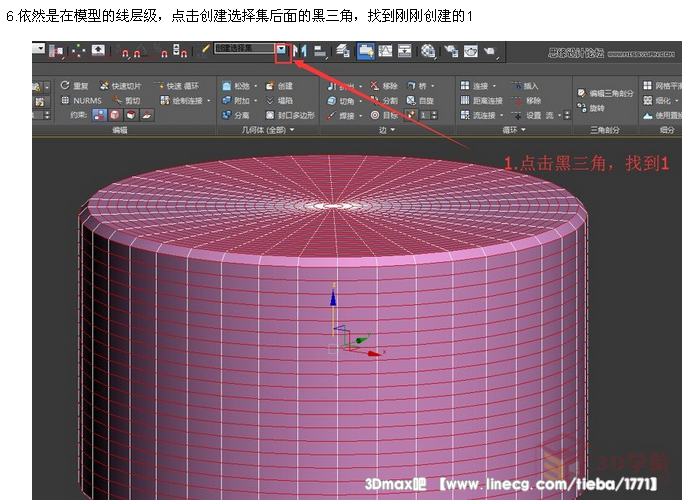Click the Mirror tool icon
686x501 pixels.
tap(300, 51)
